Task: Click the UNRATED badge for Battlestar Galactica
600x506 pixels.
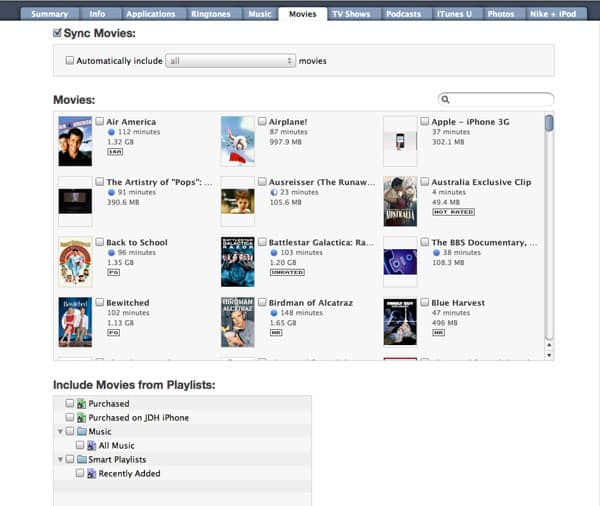Action: tap(287, 273)
